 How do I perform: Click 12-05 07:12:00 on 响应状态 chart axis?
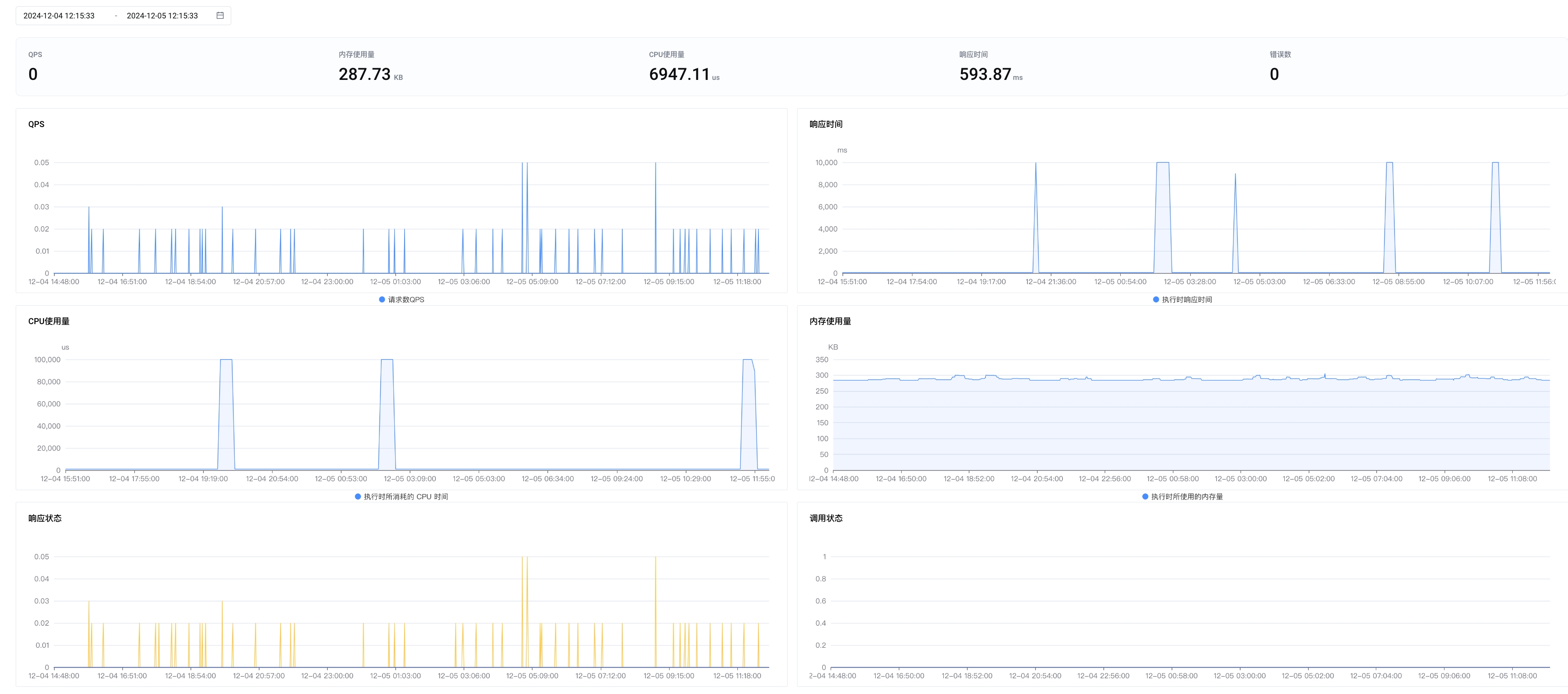point(600,676)
